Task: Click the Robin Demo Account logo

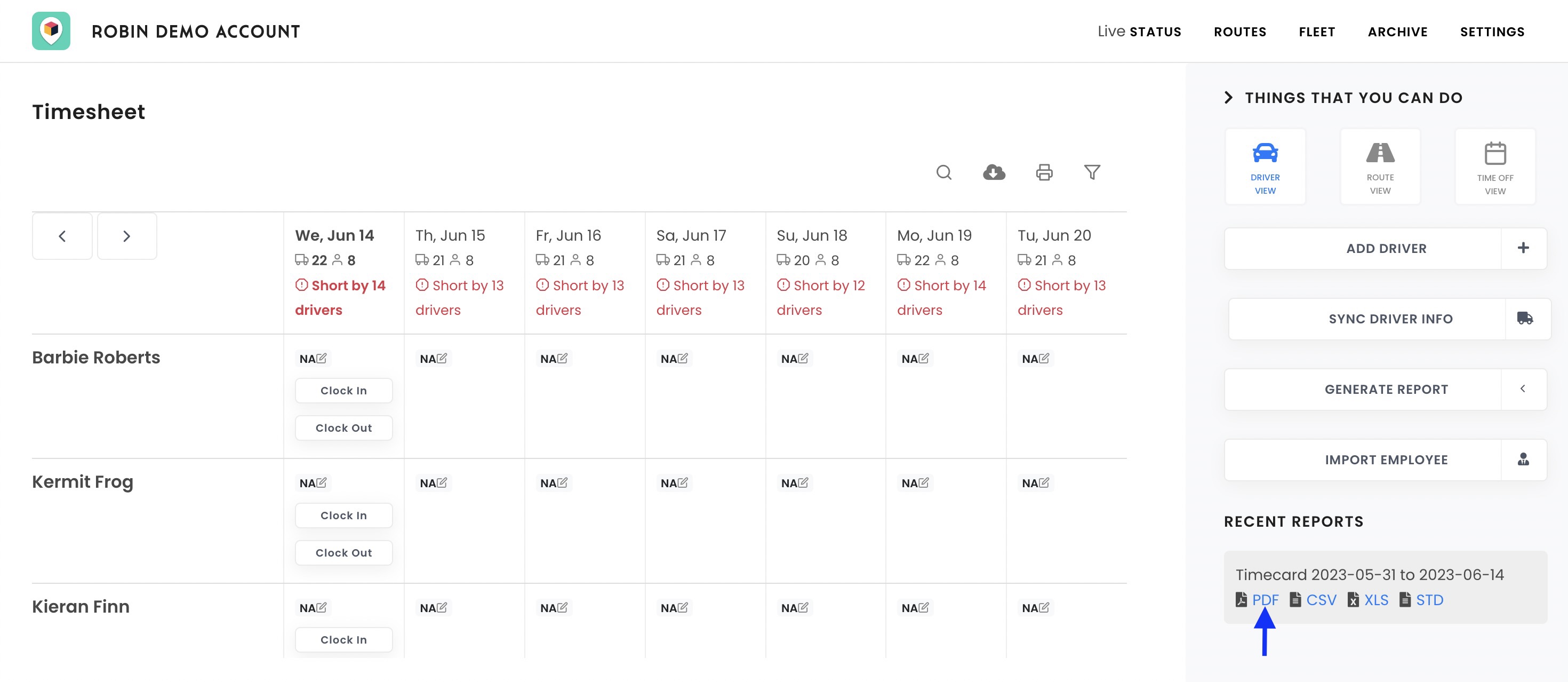Action: point(51,30)
